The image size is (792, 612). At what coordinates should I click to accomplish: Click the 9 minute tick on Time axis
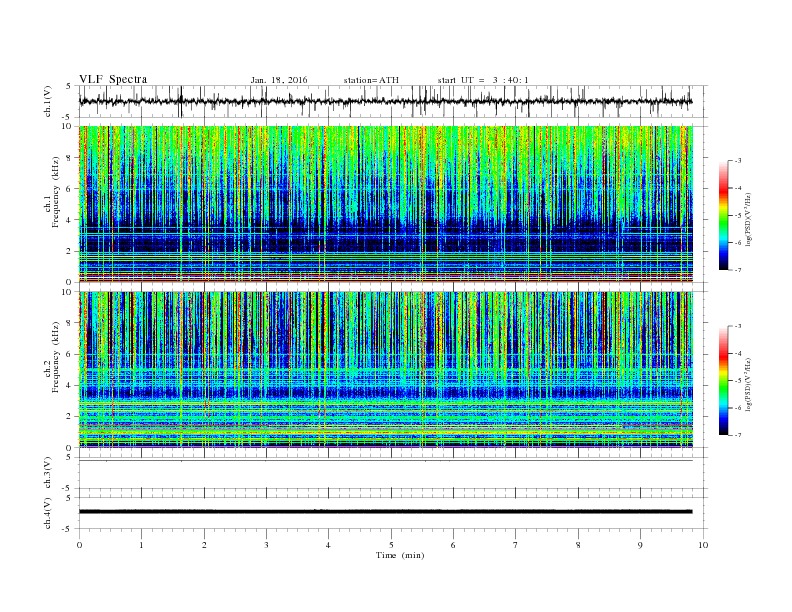(640, 545)
